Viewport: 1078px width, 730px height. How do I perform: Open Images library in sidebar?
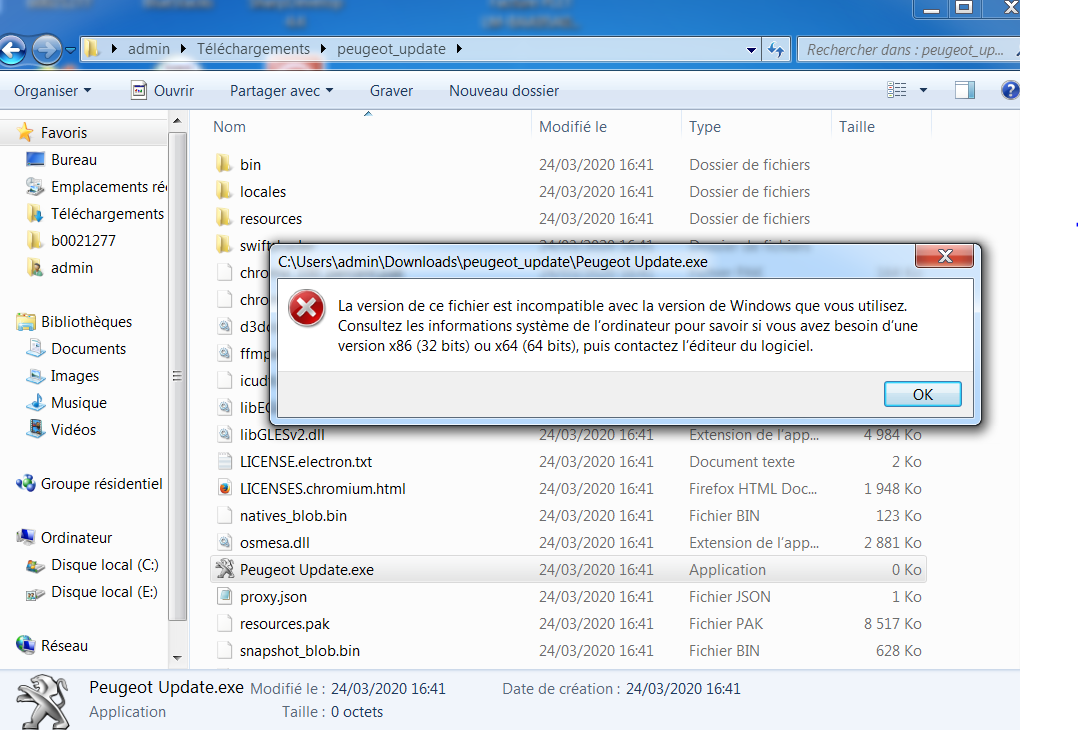coord(74,375)
